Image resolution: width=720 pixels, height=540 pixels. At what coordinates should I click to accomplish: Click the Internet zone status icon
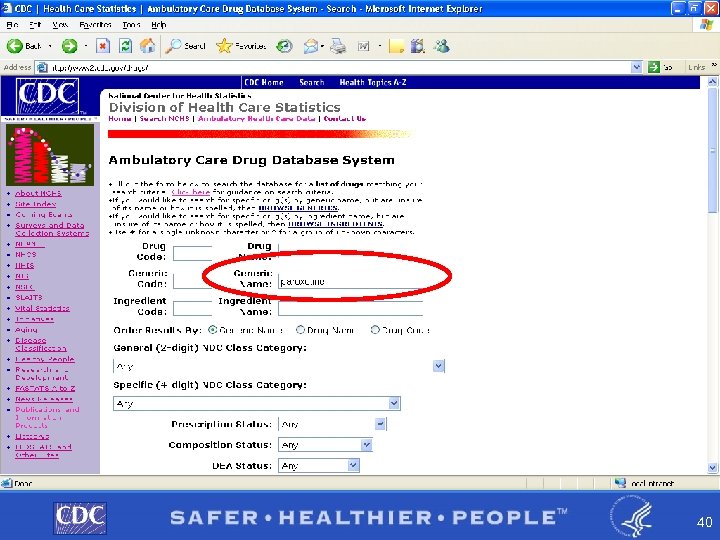[620, 483]
